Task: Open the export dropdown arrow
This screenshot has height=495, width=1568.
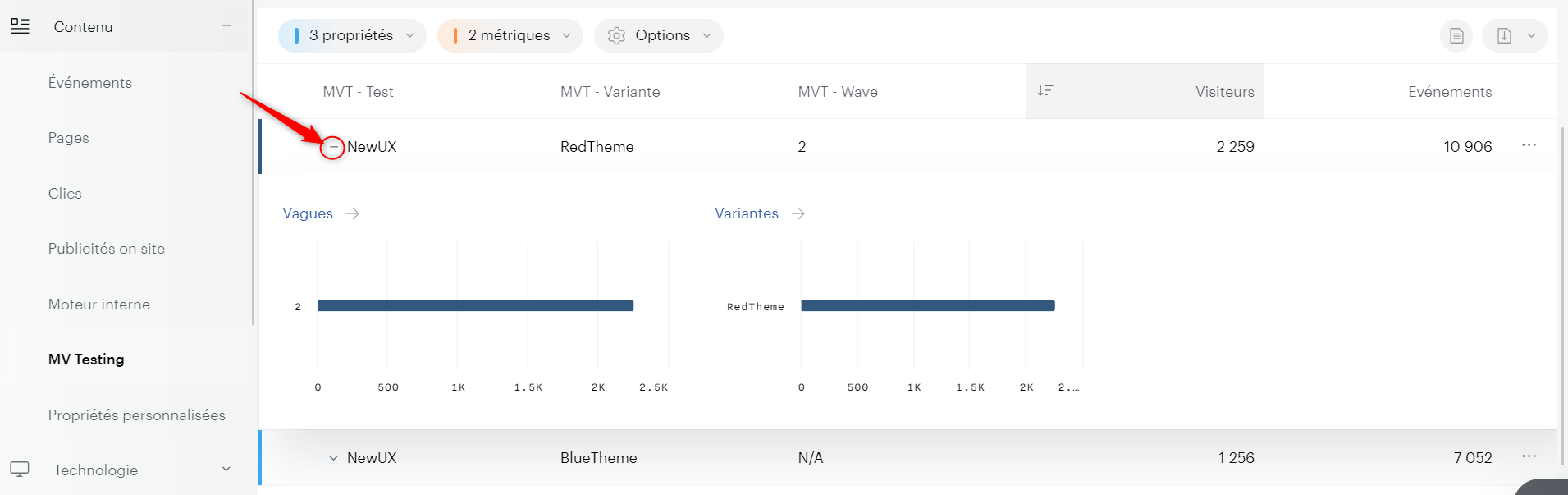Action: coord(1531,35)
